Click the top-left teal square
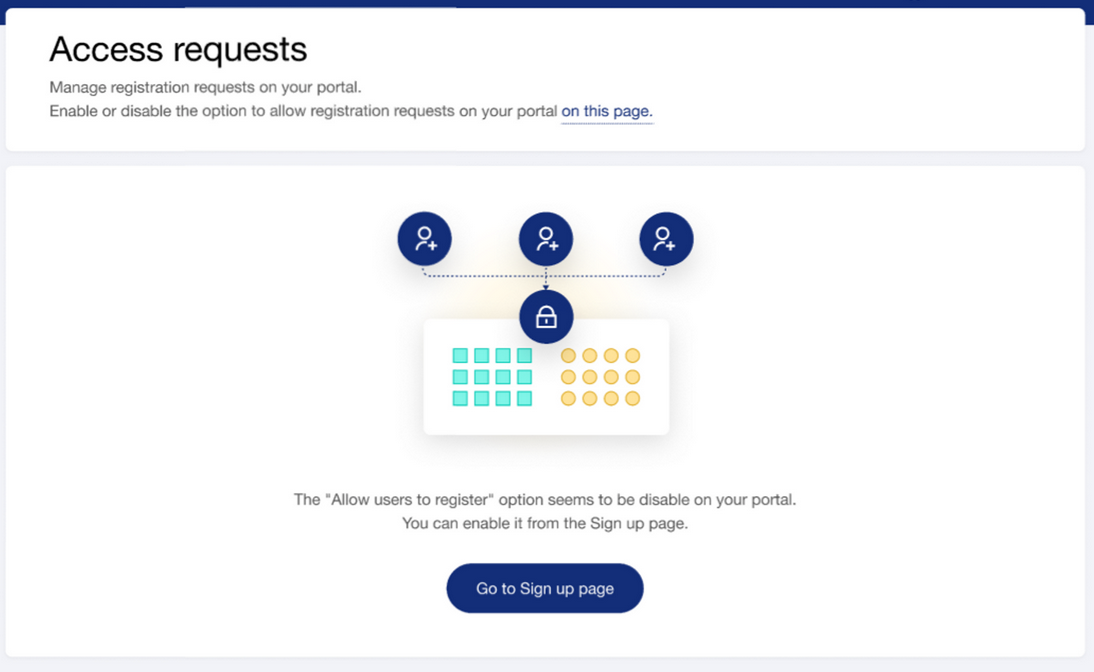 click(460, 355)
